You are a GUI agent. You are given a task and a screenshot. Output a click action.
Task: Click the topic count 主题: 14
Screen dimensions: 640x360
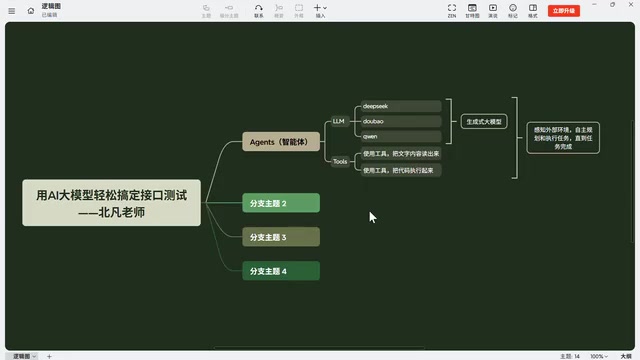pyautogui.click(x=569, y=356)
